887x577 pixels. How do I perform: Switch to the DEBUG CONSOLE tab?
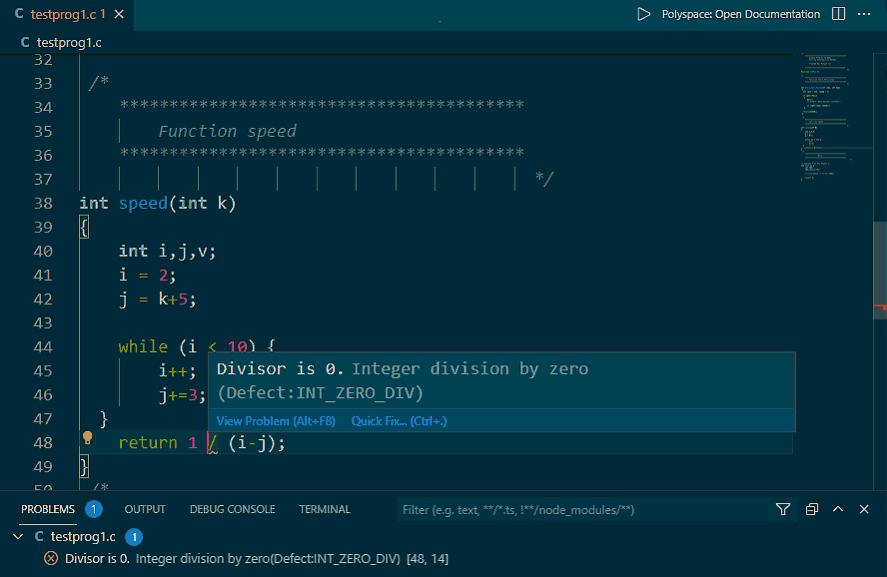tap(232, 509)
